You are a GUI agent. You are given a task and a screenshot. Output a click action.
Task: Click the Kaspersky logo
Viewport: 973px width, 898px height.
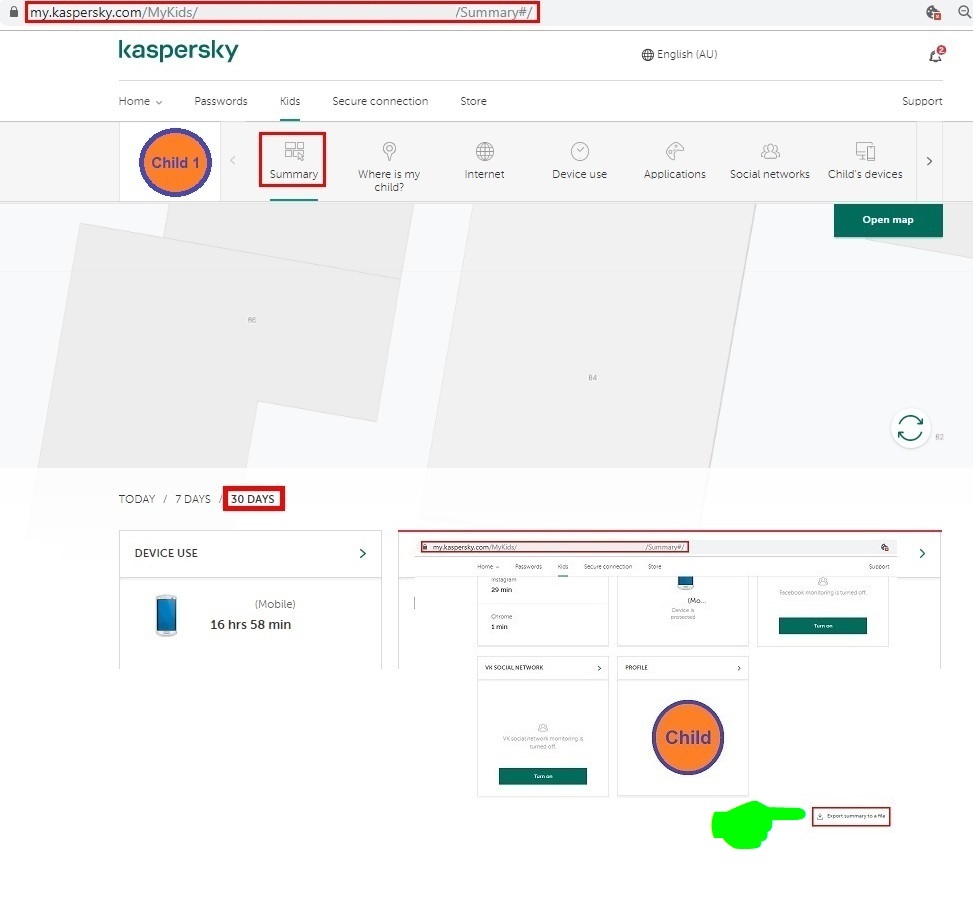click(x=178, y=50)
